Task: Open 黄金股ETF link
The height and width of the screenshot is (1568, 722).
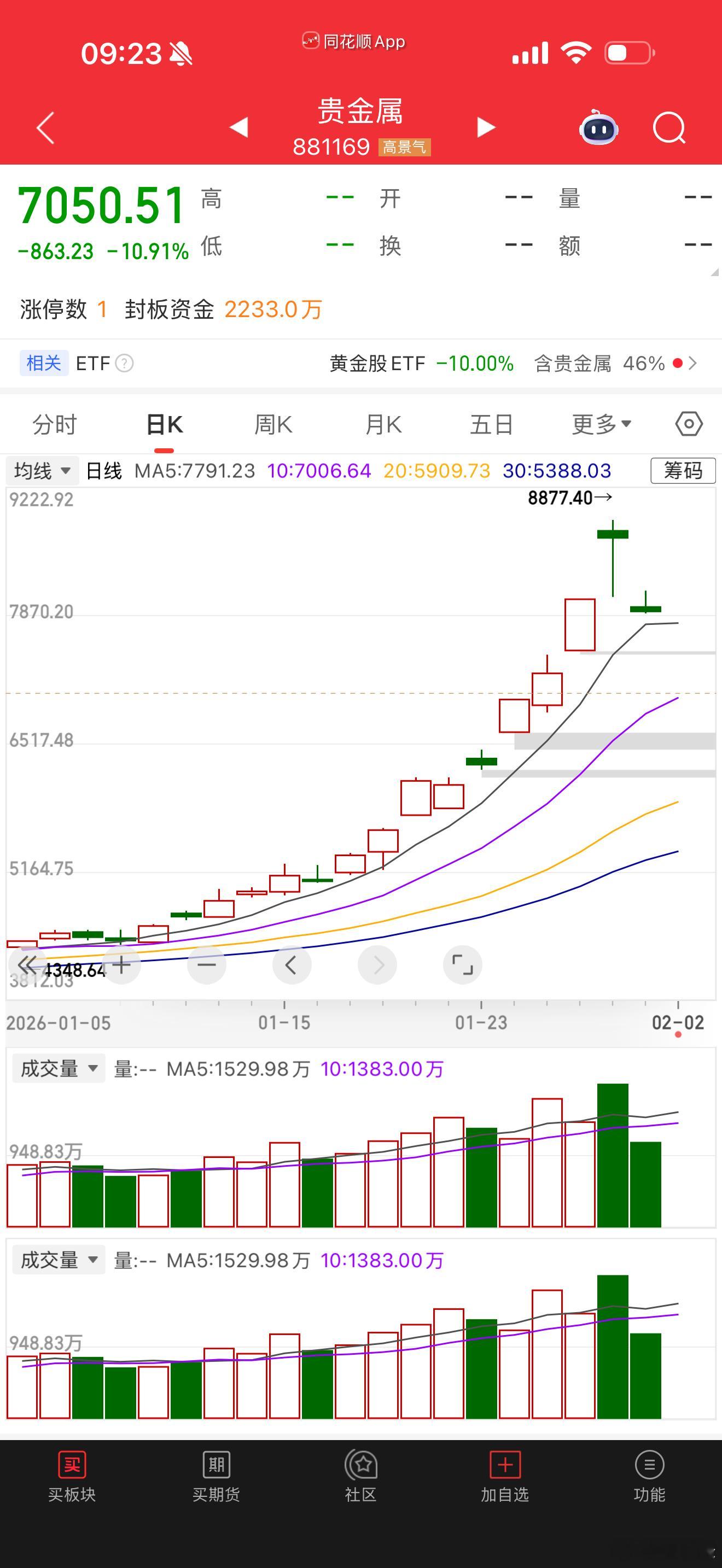Action: (377, 364)
